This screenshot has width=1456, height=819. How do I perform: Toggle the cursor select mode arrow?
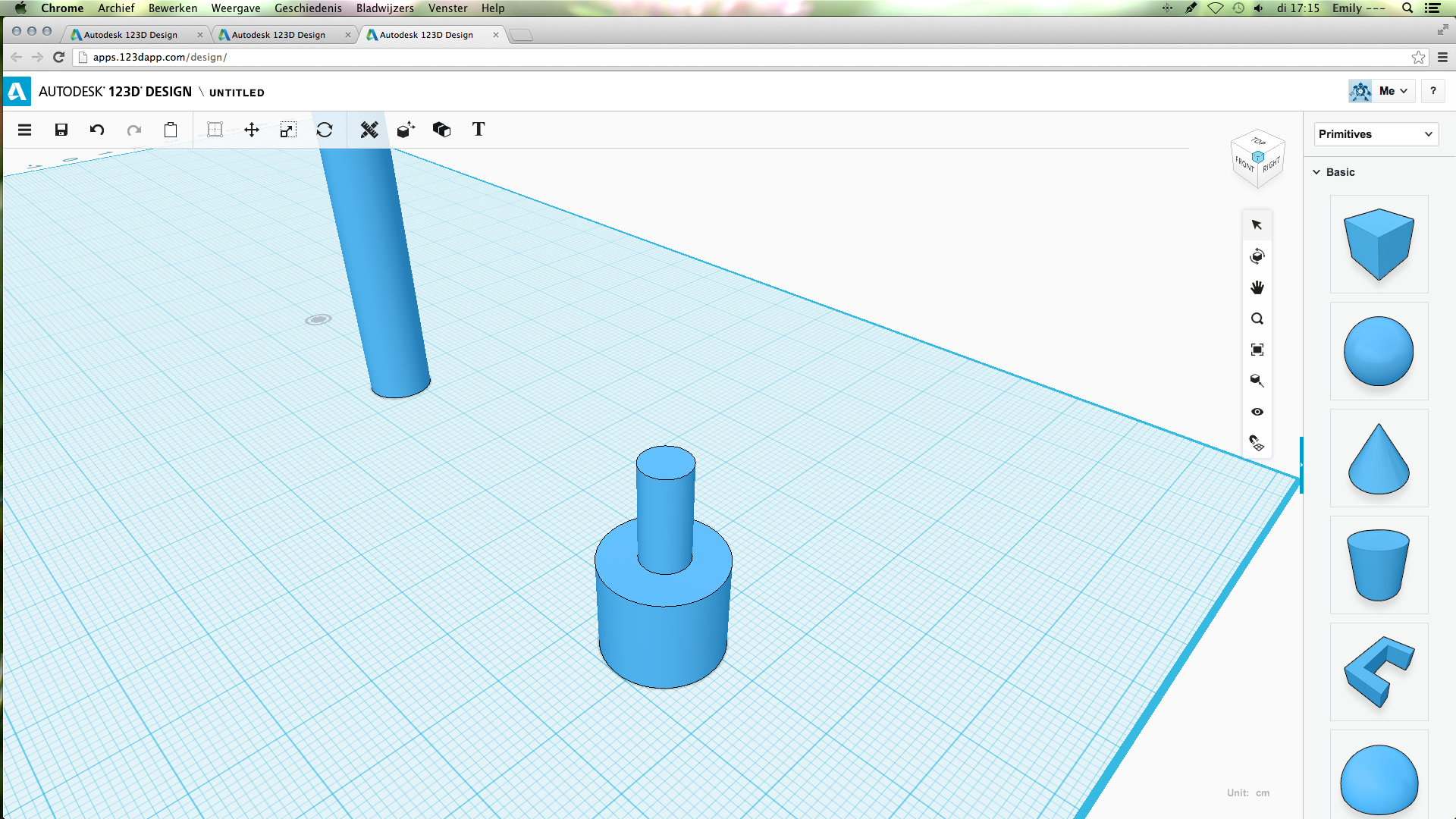1257,225
